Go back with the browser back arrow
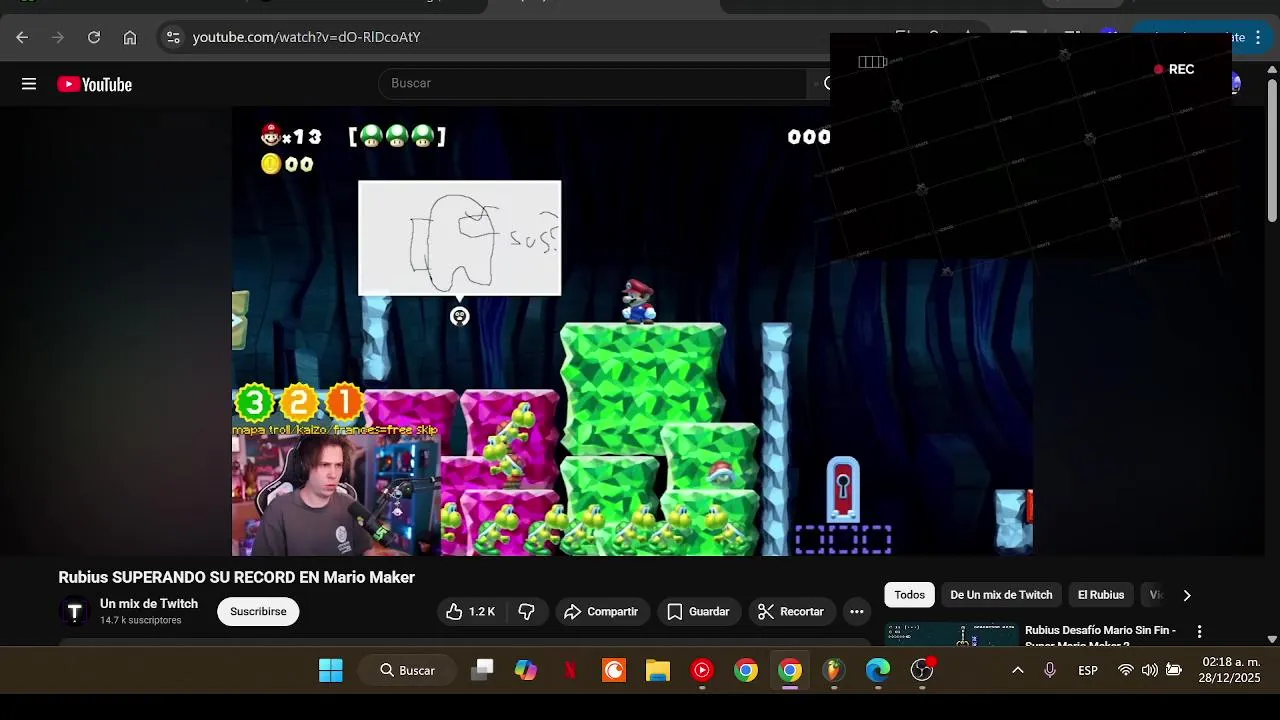The height and width of the screenshot is (720, 1280). click(22, 37)
